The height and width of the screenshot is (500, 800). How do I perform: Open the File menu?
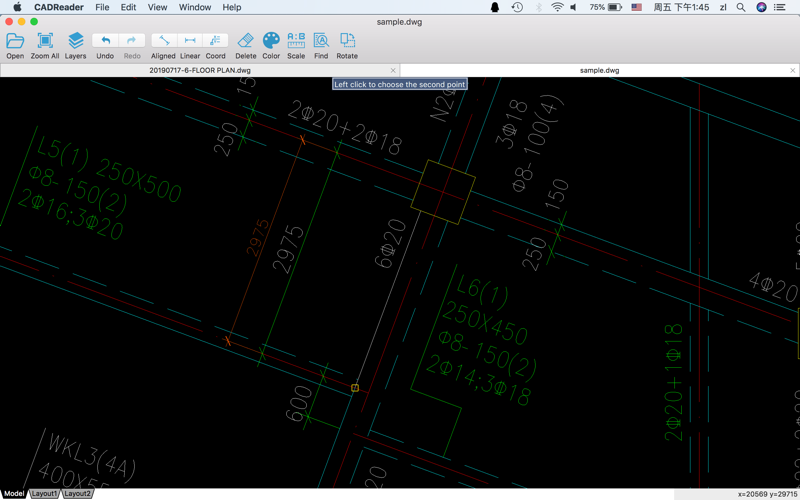pyautogui.click(x=102, y=7)
